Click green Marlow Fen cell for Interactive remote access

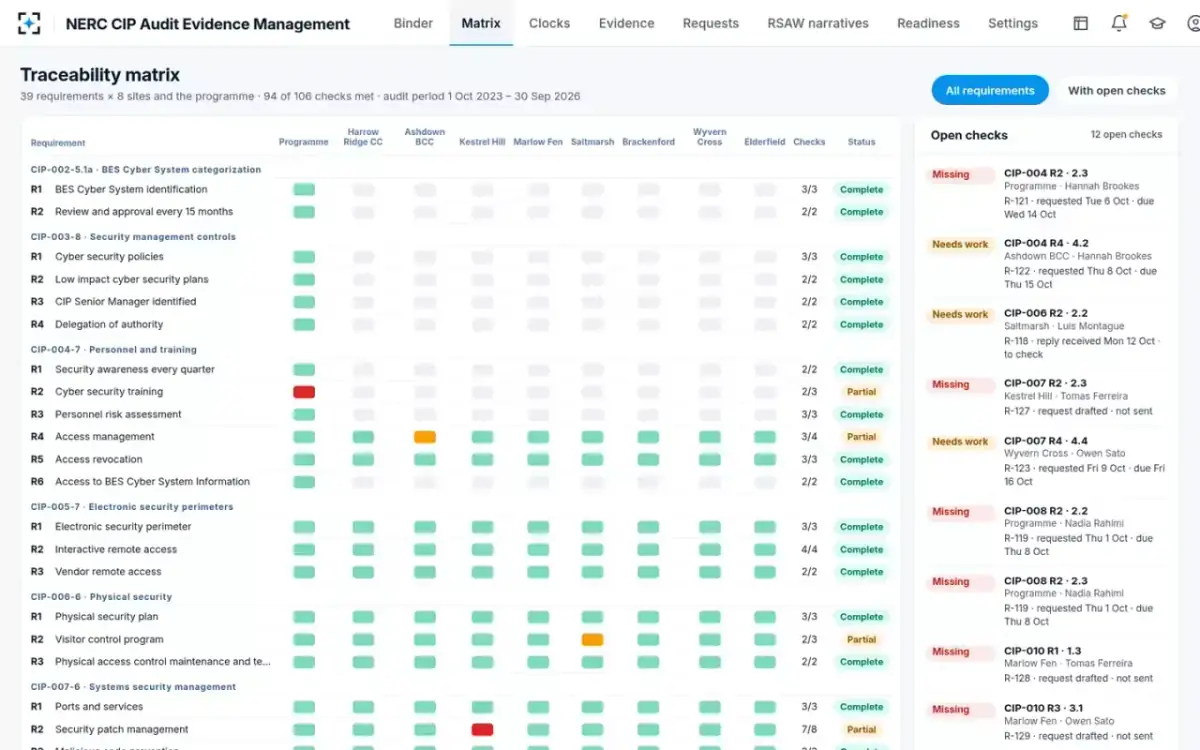pos(538,549)
